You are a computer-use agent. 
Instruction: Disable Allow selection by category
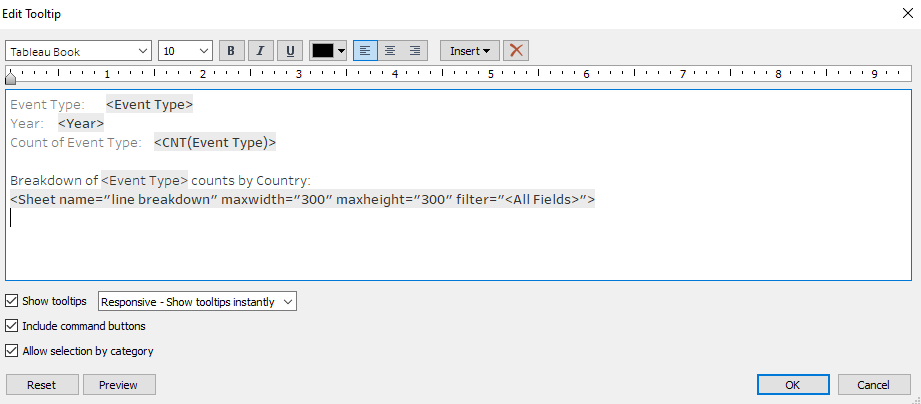tap(12, 351)
